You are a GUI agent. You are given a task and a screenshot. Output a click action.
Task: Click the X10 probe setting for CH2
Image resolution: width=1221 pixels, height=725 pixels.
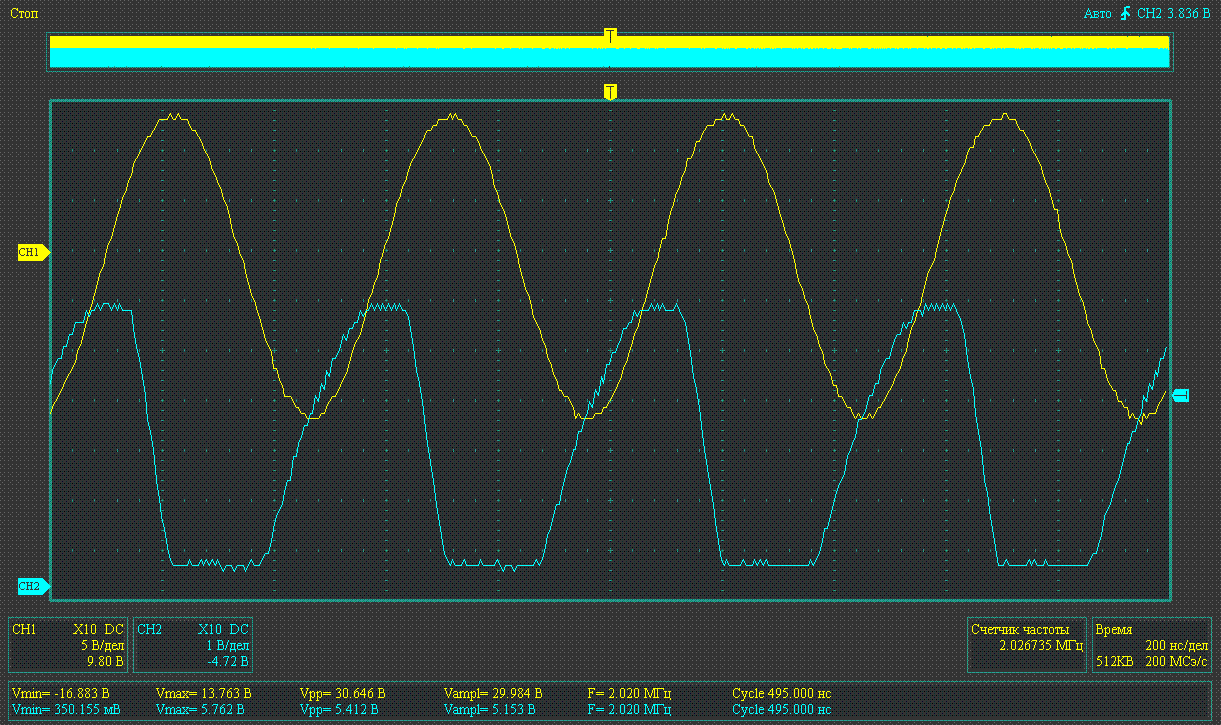tap(210, 630)
